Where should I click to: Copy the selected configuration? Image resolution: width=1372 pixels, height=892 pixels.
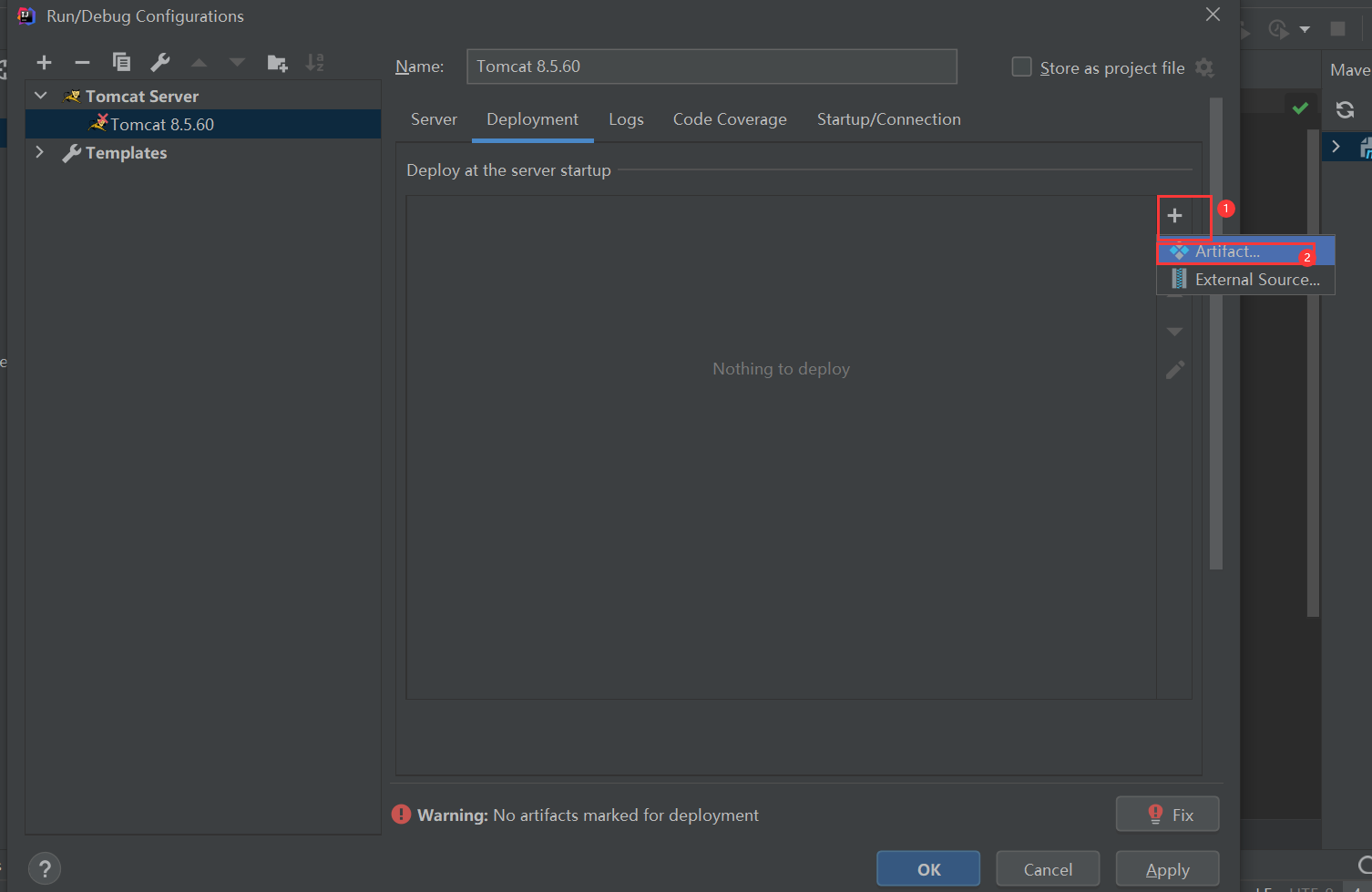pos(121,62)
